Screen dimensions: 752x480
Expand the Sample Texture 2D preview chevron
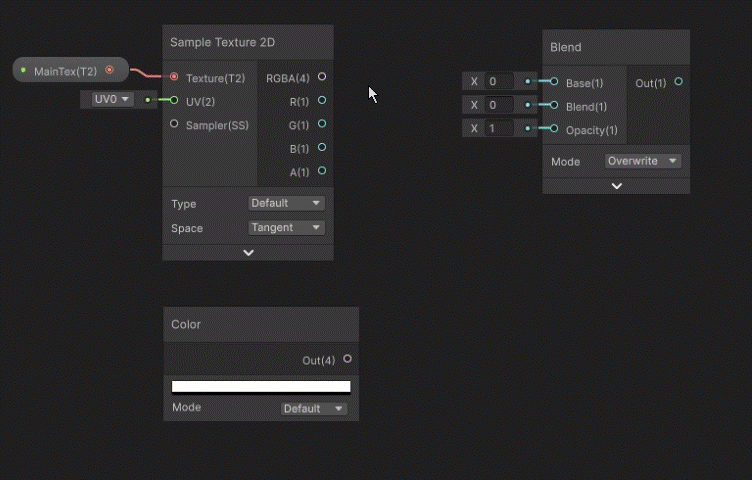click(248, 253)
